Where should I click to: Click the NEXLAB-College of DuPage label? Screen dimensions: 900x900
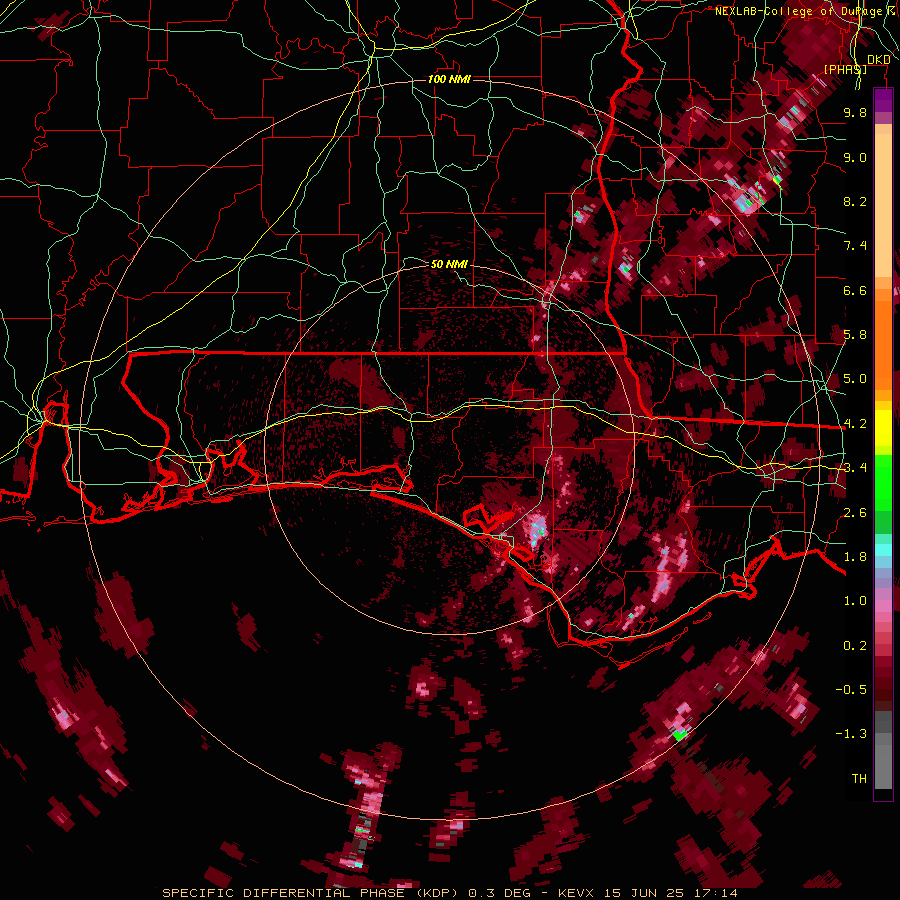802,11
